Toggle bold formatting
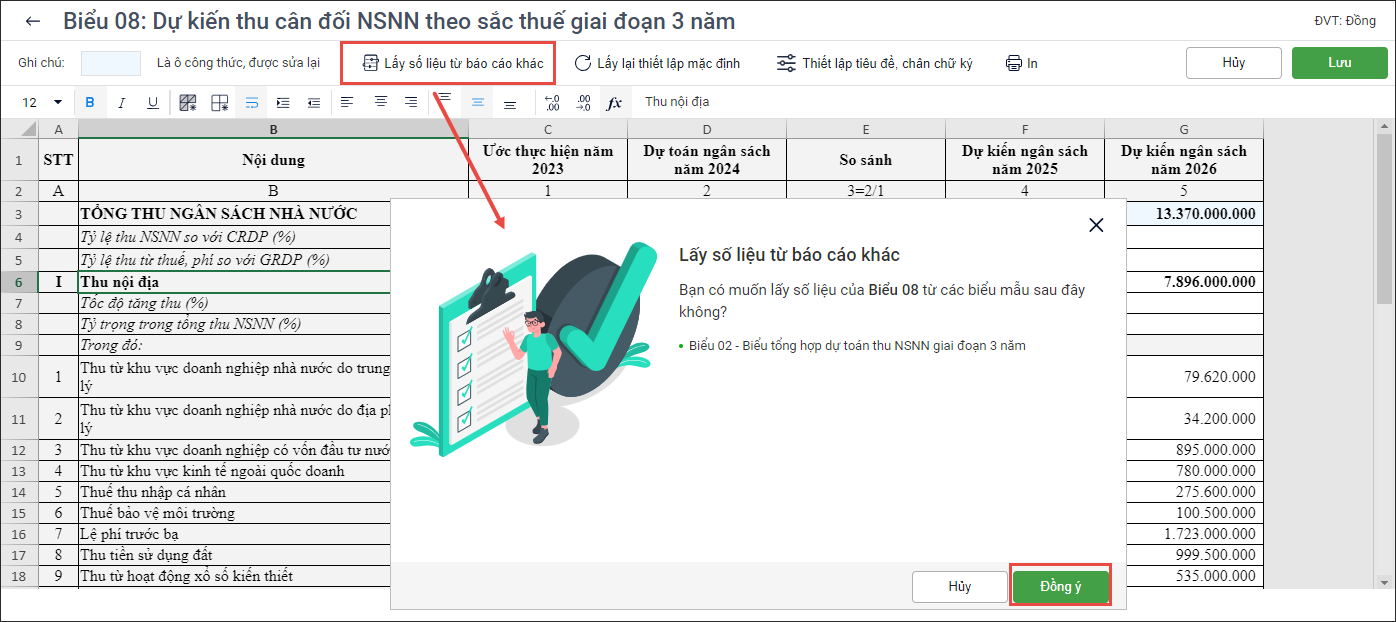 point(90,102)
